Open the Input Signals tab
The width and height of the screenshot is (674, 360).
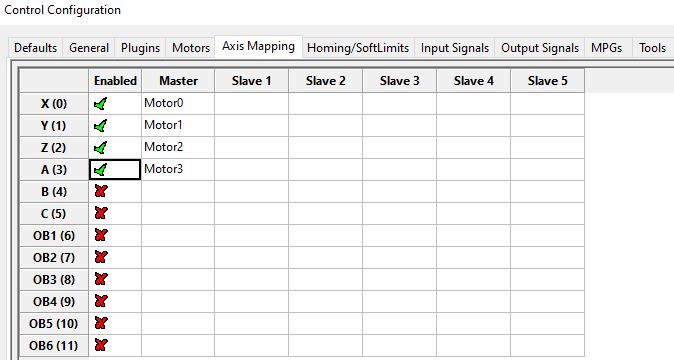tap(455, 48)
